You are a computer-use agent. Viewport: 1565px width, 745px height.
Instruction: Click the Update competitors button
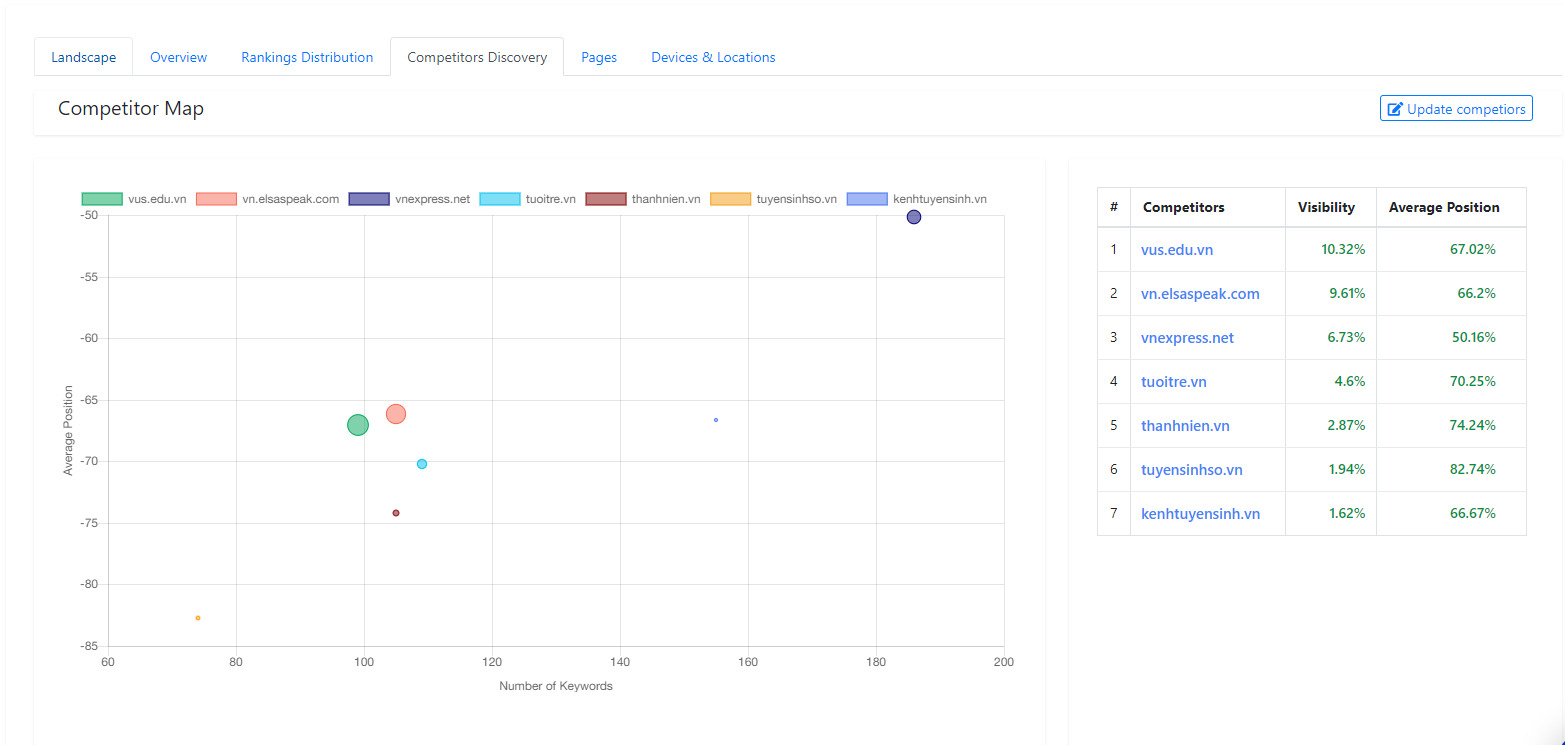point(1456,108)
